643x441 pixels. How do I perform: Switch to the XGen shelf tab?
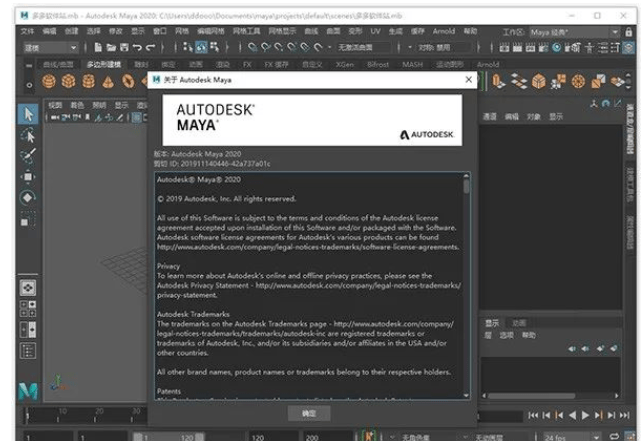344,64
